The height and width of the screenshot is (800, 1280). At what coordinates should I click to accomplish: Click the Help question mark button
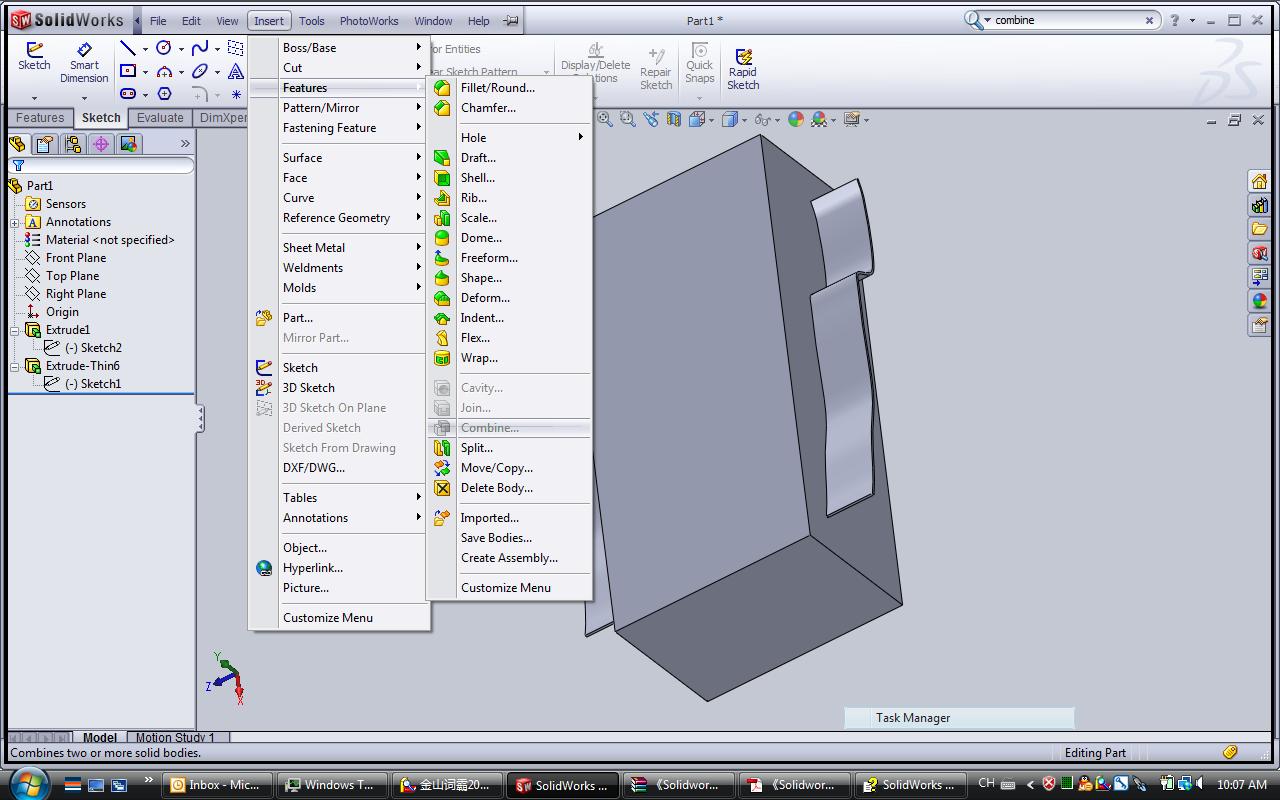coord(1174,20)
